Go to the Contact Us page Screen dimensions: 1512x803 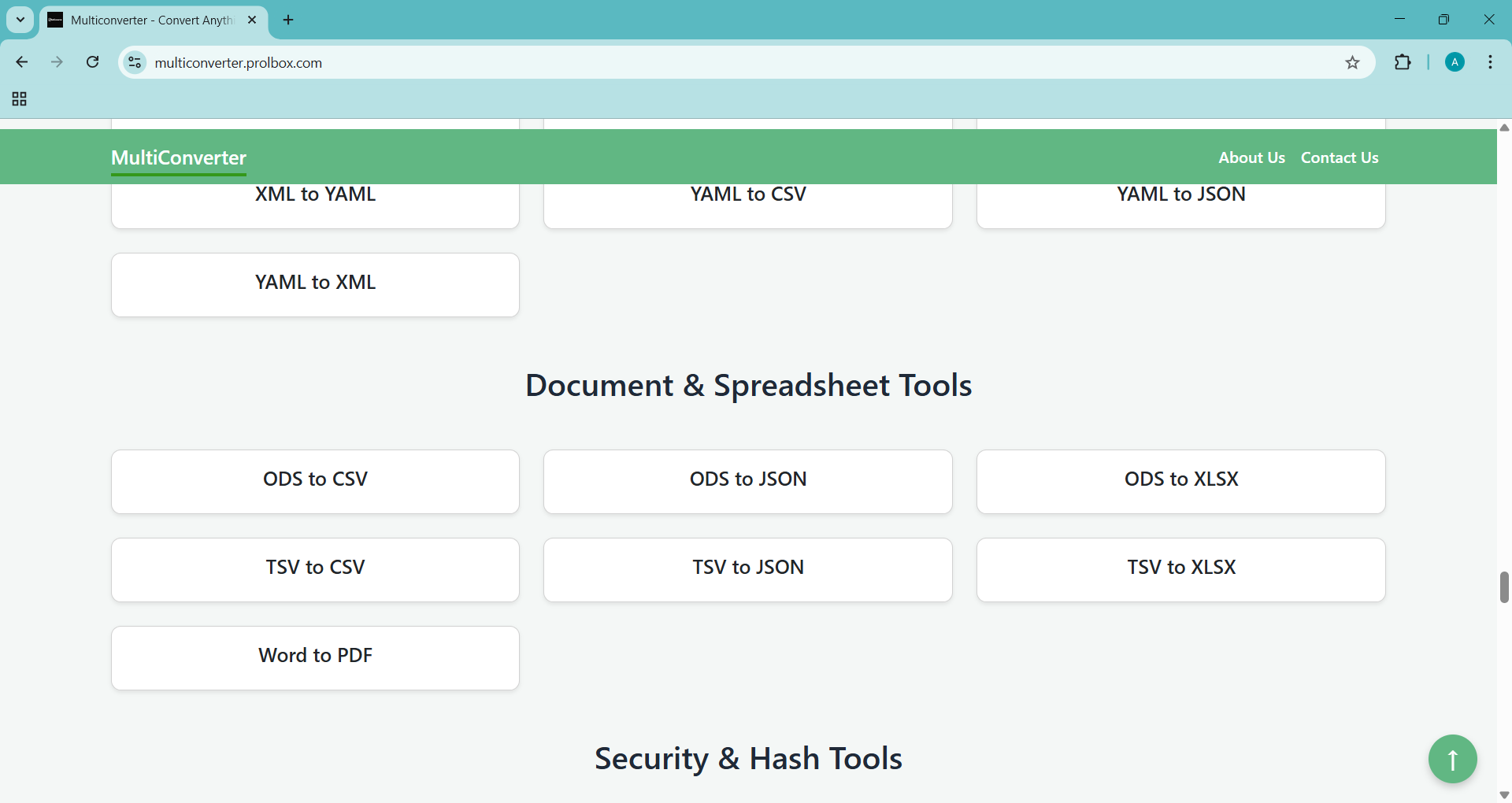(1339, 157)
